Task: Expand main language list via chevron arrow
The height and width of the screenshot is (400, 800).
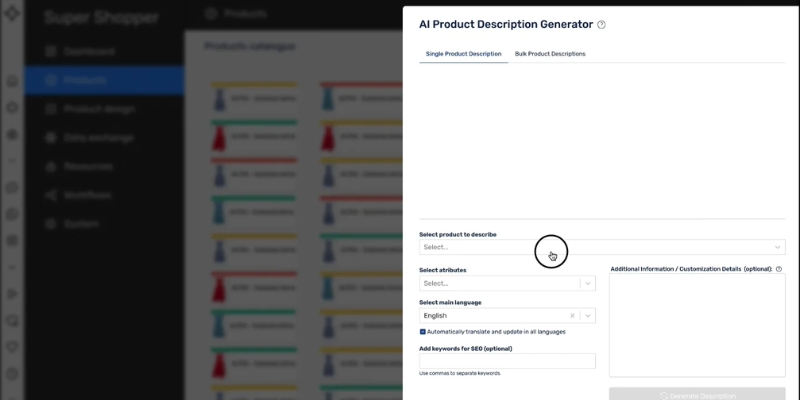Action: [x=587, y=315]
